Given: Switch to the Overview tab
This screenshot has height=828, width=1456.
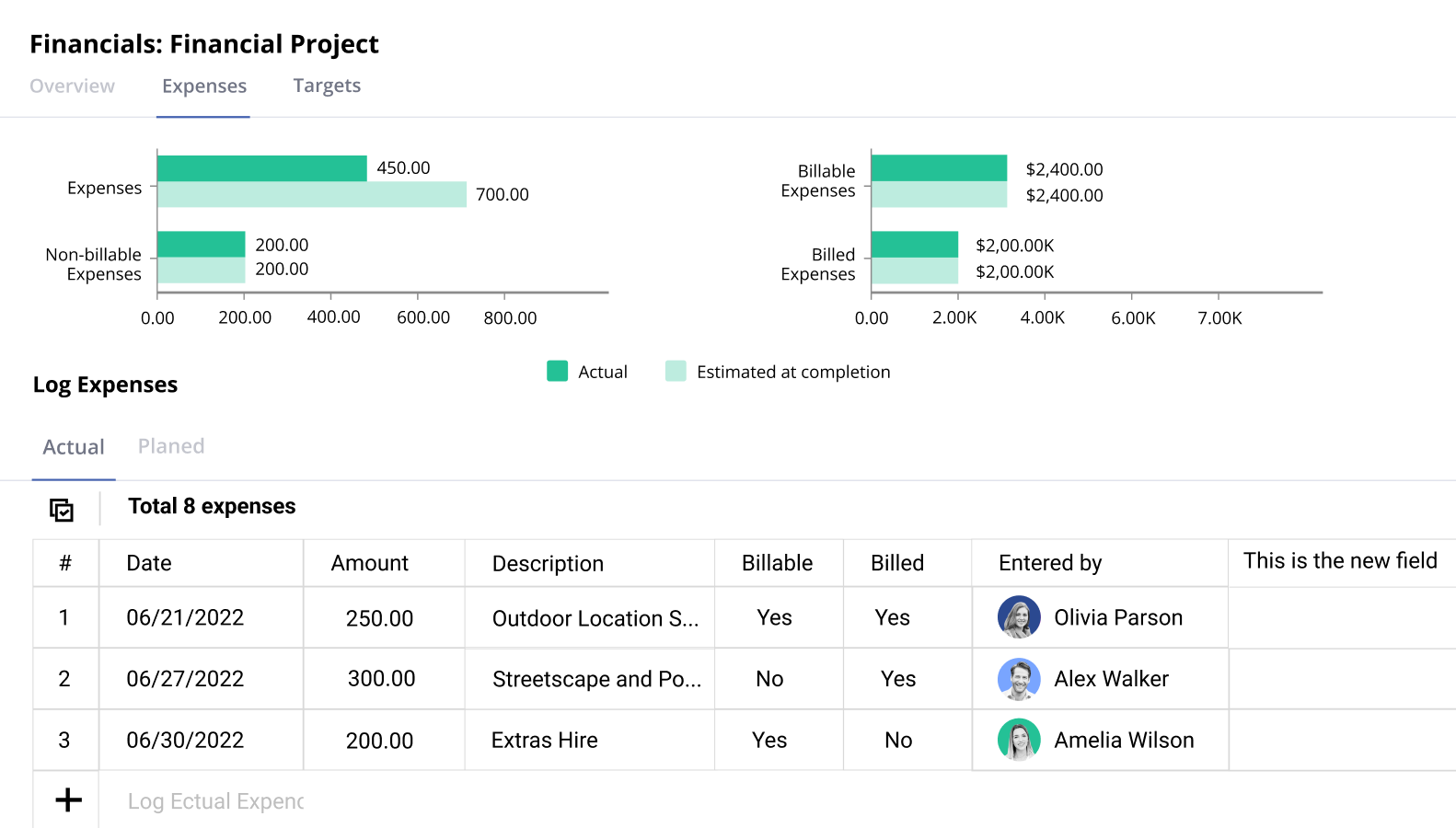Looking at the screenshot, I should (72, 86).
